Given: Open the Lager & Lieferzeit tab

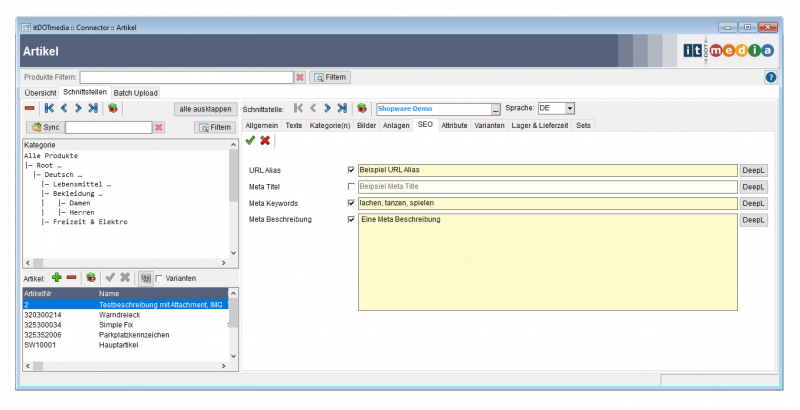Looking at the screenshot, I should (x=540, y=125).
